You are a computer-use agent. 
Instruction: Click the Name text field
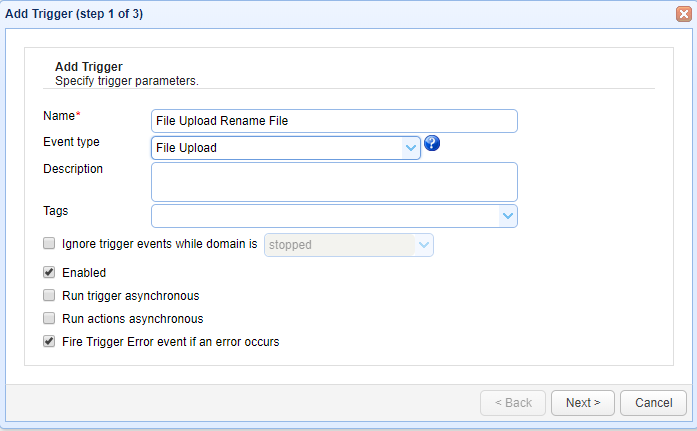334,121
